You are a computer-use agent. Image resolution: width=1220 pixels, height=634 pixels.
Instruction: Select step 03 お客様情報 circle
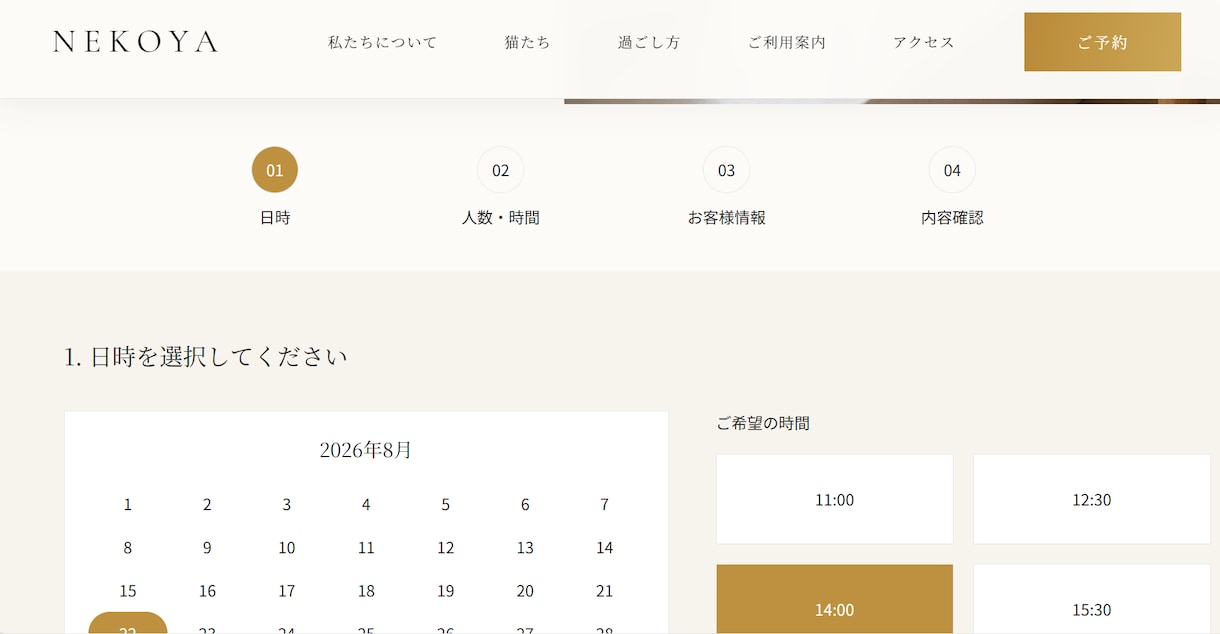click(727, 170)
